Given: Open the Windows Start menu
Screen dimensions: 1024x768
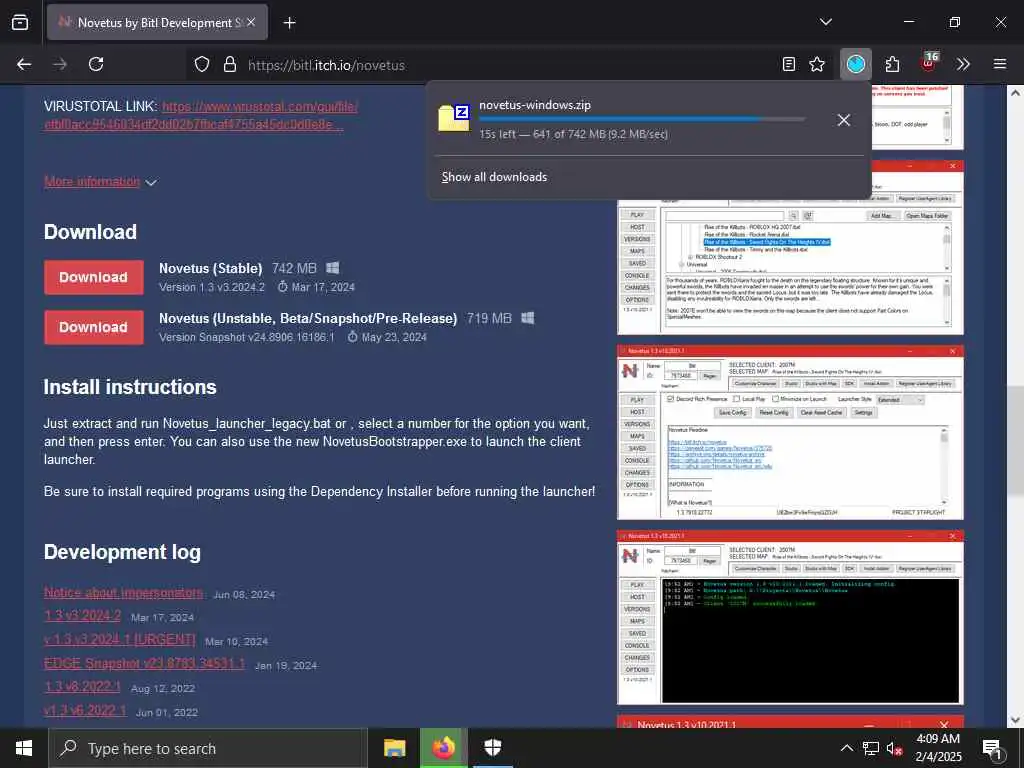Looking at the screenshot, I should coord(24,748).
